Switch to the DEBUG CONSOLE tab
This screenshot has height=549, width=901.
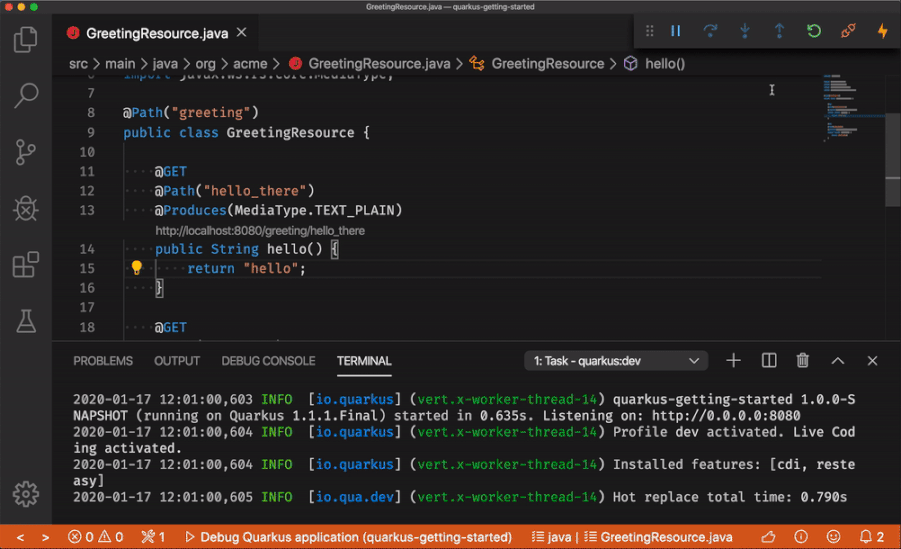tap(268, 361)
